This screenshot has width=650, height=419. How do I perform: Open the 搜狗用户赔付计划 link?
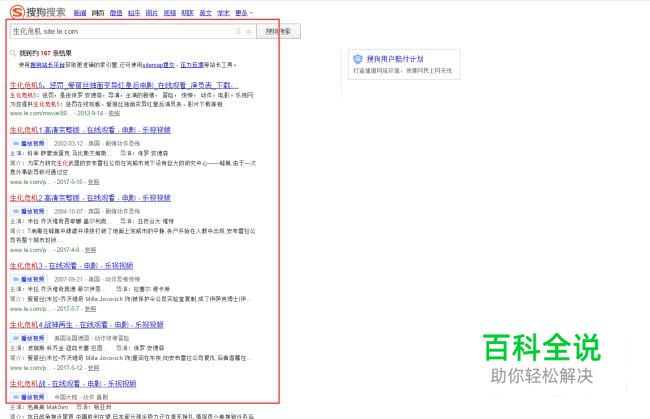[395, 59]
